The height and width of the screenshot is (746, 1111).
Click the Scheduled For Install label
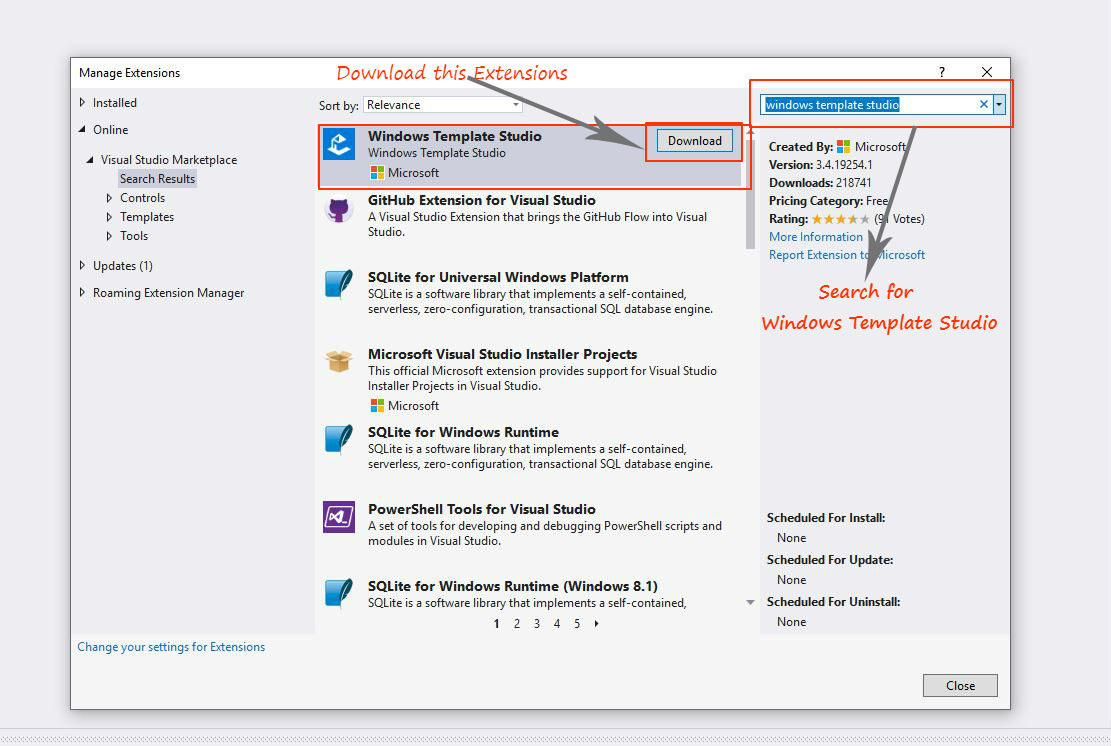826,518
